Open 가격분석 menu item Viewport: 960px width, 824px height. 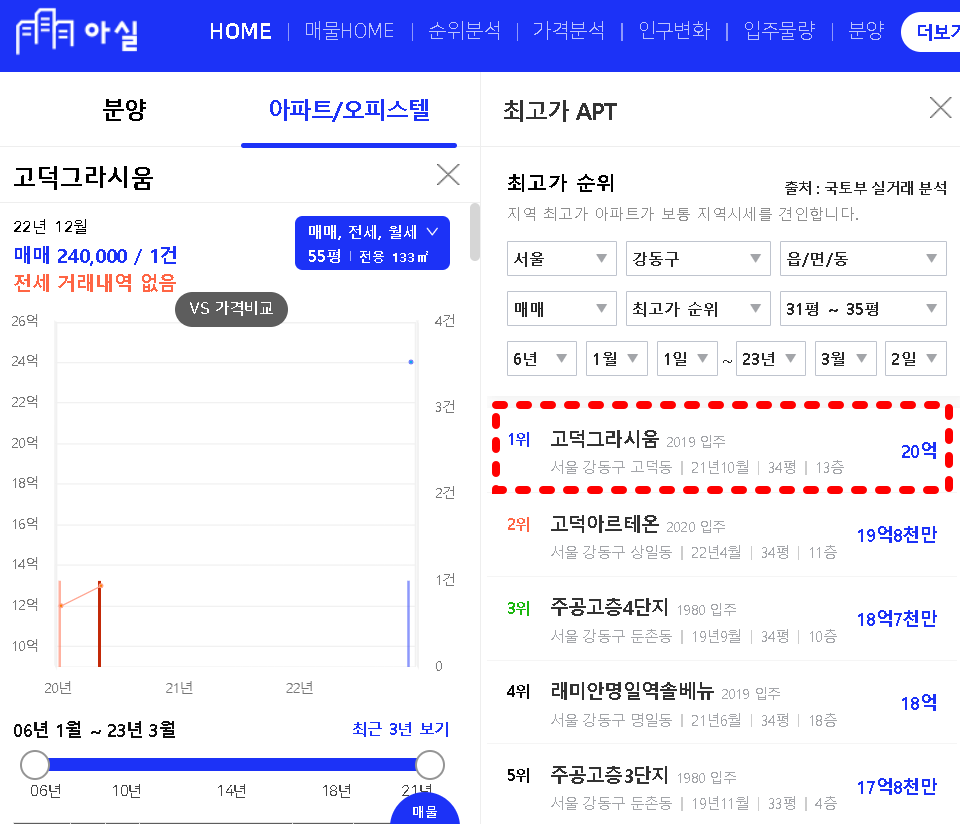569,31
